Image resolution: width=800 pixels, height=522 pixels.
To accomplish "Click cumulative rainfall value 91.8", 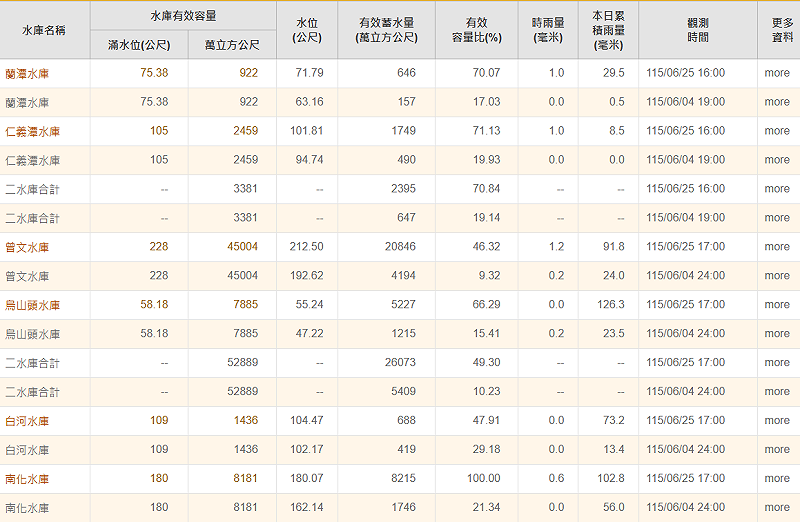I will click(x=614, y=247).
